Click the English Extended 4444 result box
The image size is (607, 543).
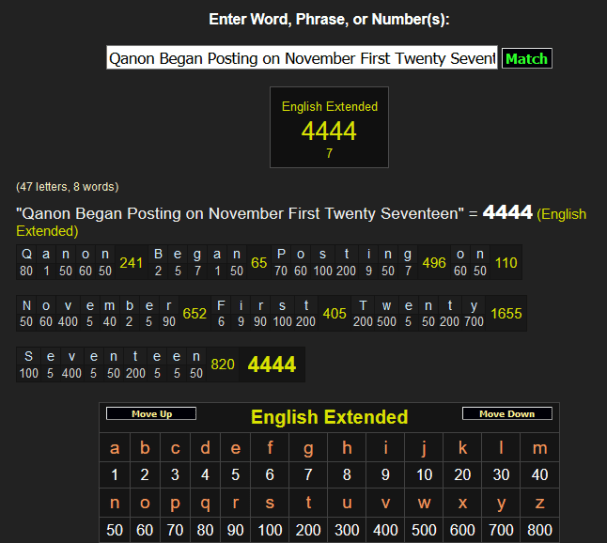[329, 127]
